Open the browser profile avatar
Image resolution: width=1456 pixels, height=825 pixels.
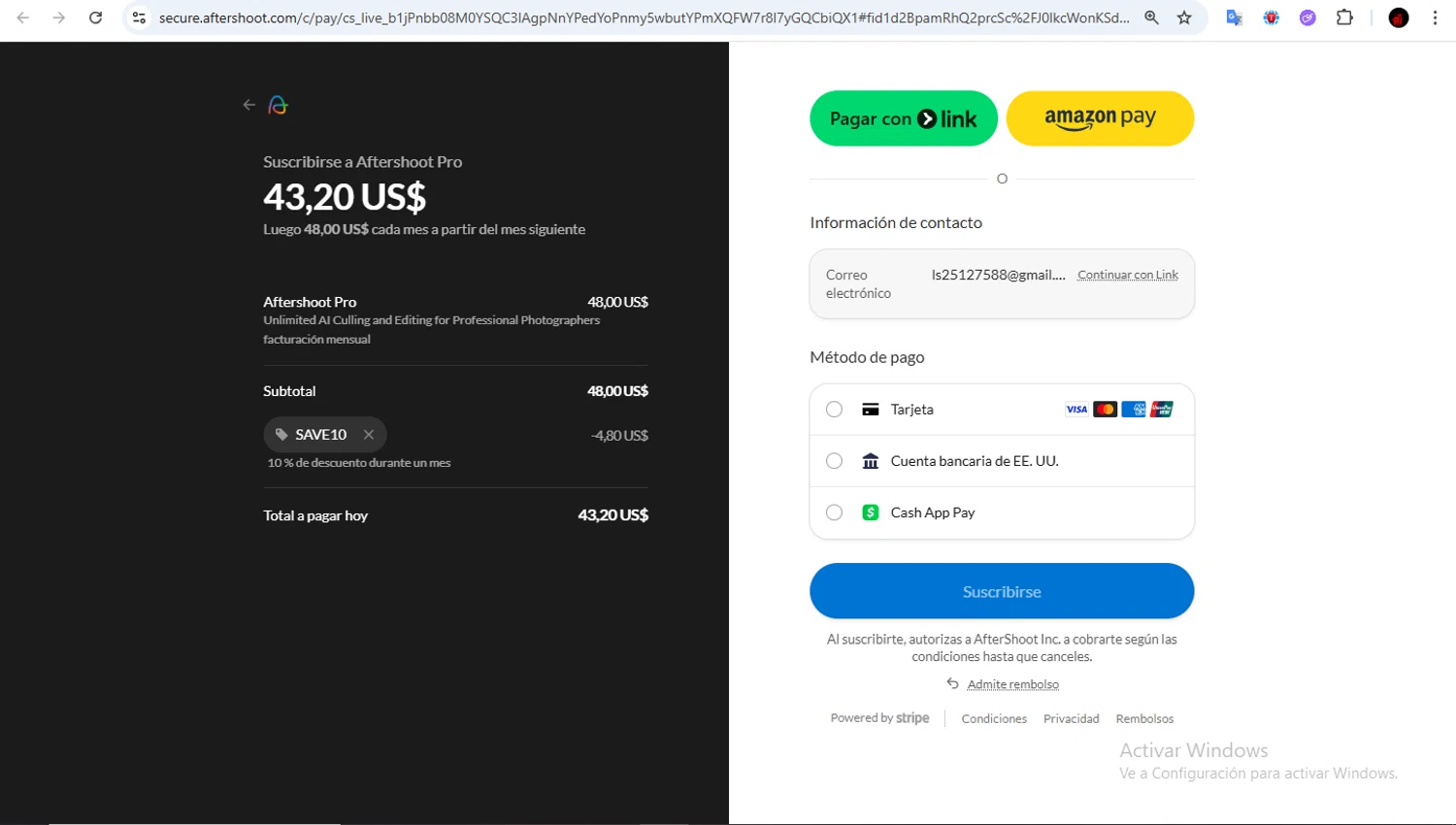coord(1399,17)
